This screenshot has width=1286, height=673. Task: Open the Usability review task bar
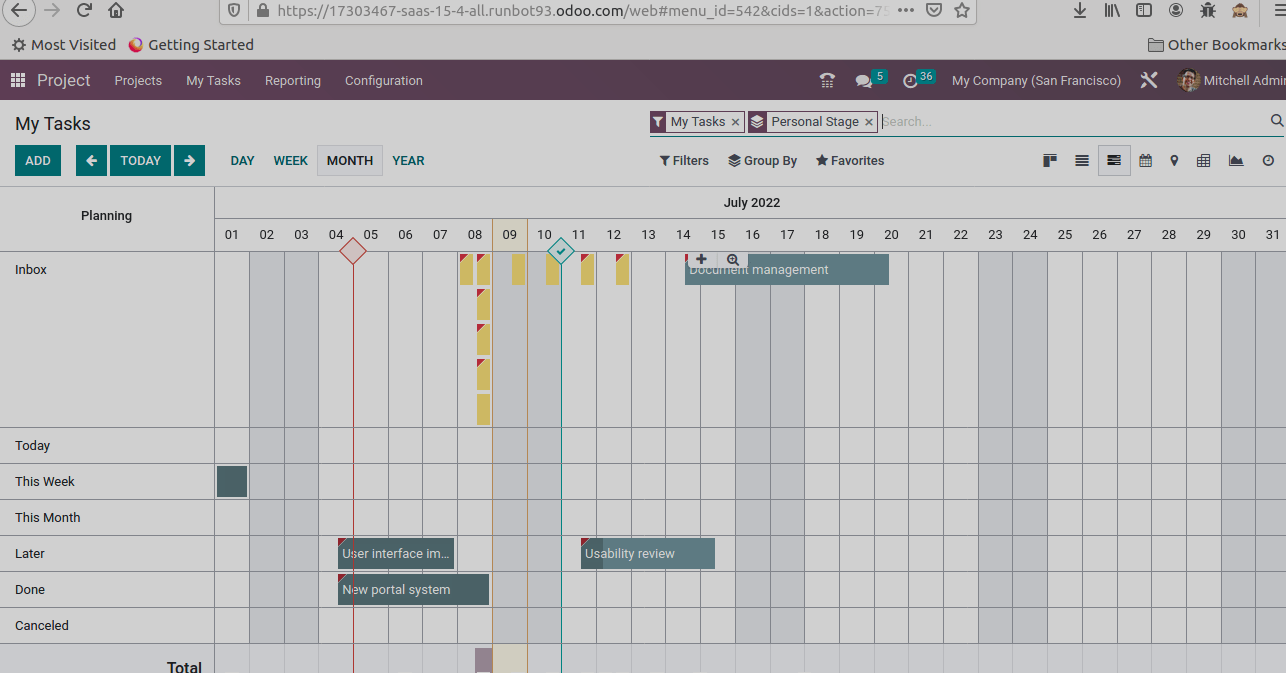click(648, 553)
